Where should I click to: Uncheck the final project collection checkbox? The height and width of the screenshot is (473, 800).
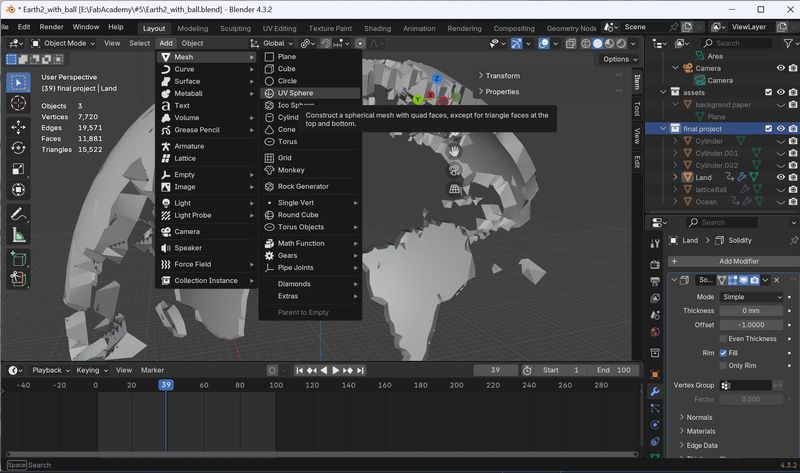click(768, 129)
